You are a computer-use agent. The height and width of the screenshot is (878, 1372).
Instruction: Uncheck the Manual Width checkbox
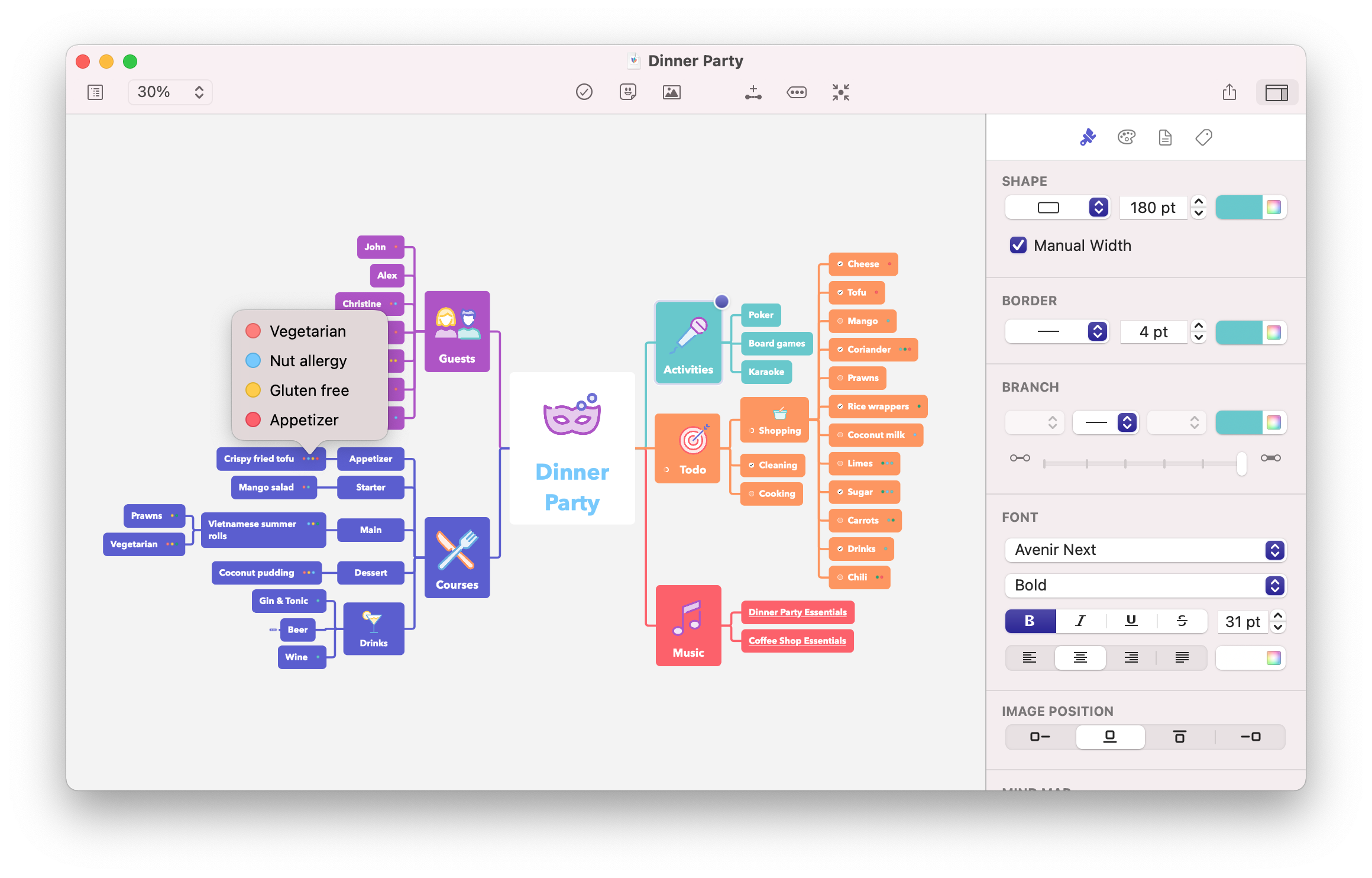[x=1018, y=245]
